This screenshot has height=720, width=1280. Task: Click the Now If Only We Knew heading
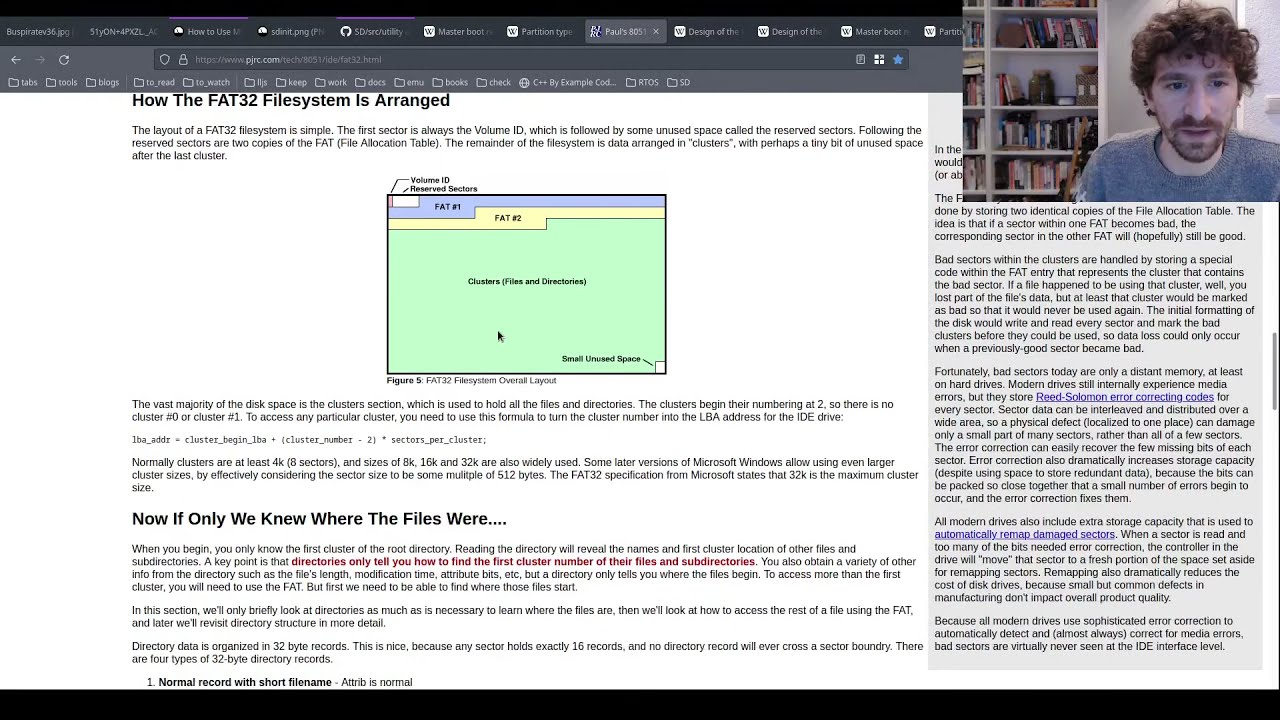coord(319,519)
